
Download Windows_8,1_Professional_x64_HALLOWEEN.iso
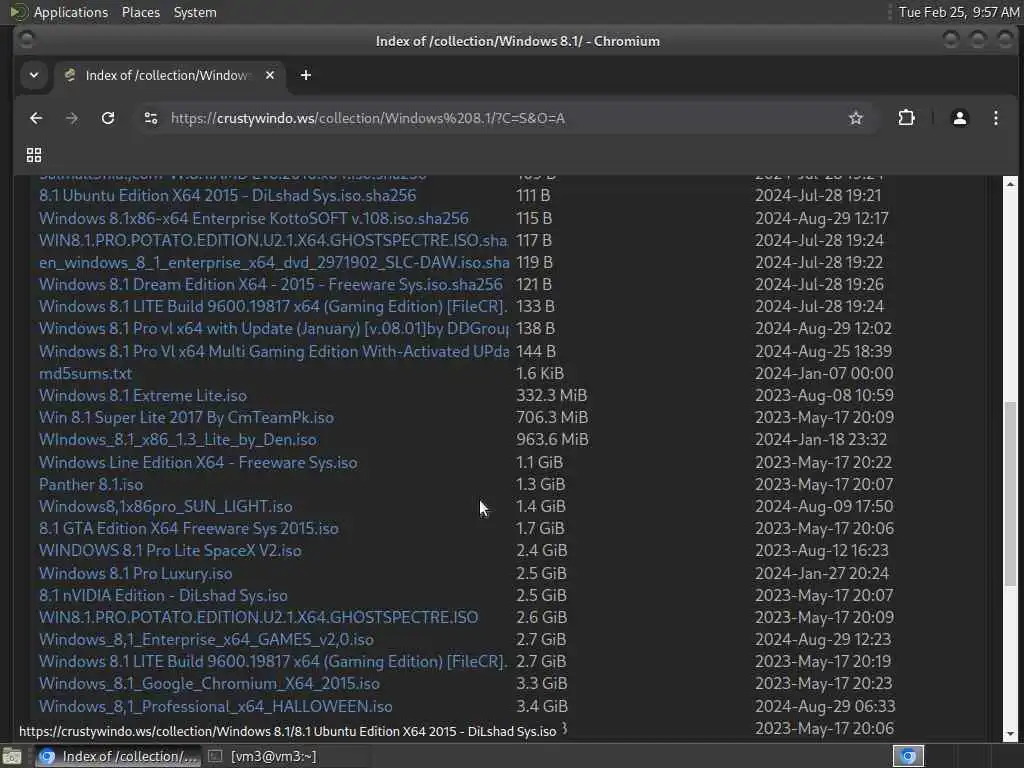[x=216, y=707]
